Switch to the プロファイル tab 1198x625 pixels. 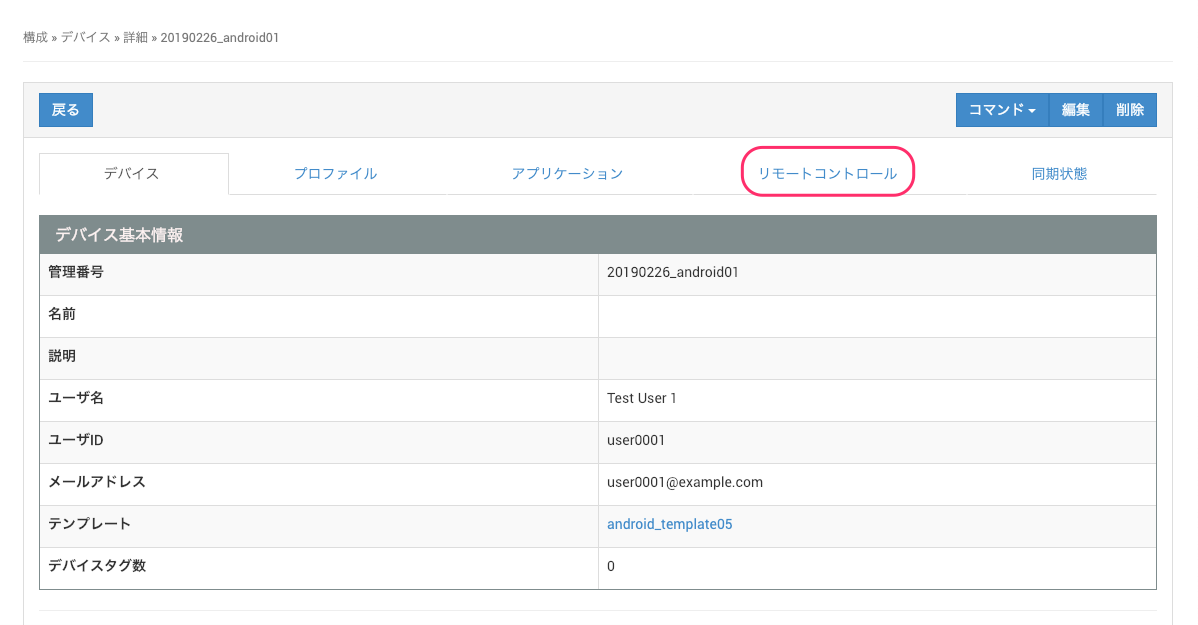[x=335, y=174]
